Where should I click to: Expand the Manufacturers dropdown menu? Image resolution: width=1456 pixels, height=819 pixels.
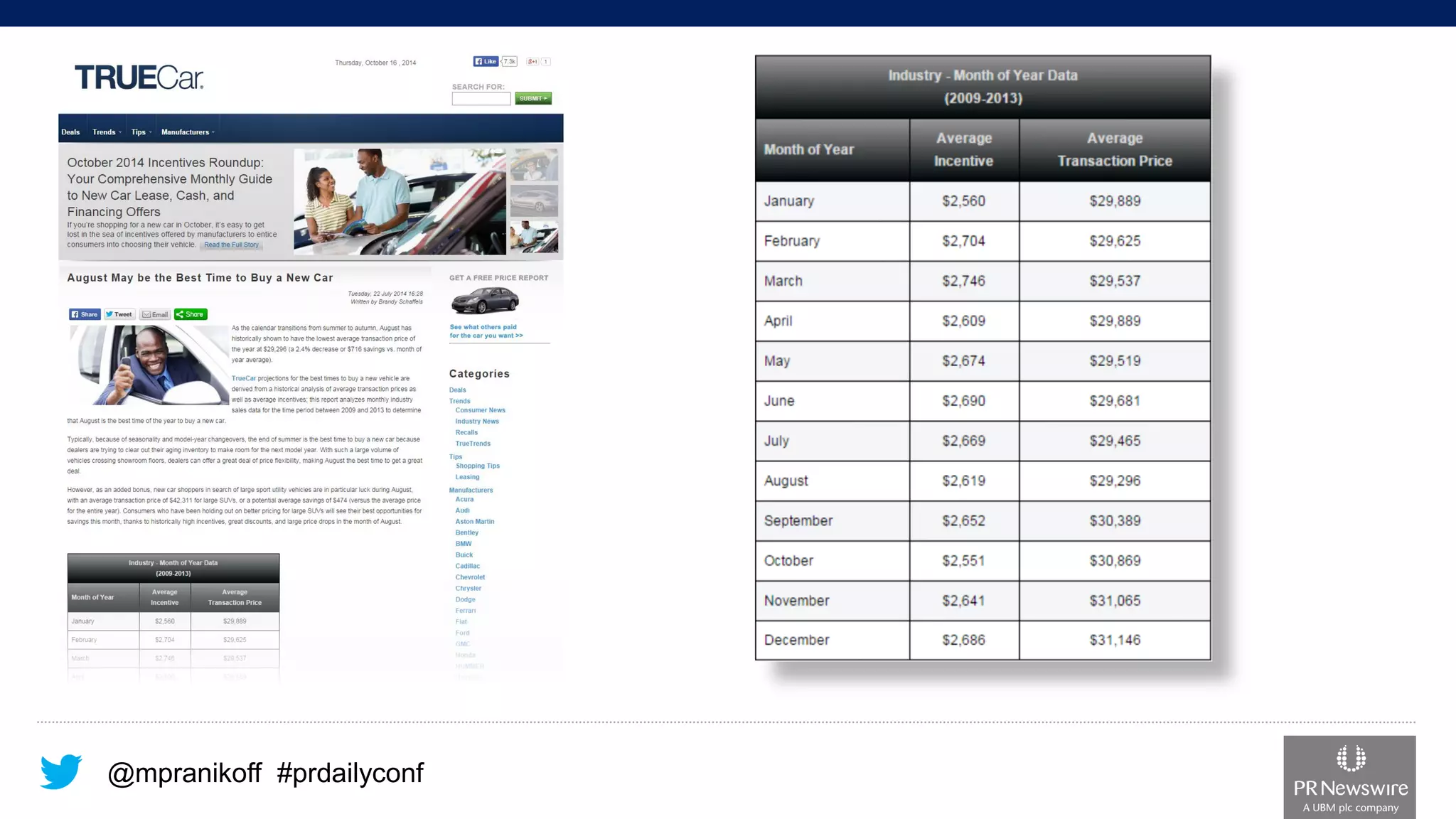187,132
